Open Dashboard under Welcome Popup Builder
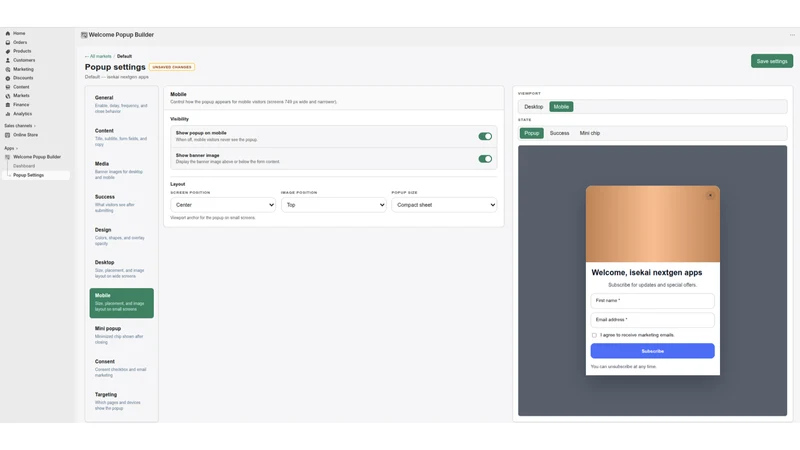800x450 pixels. [x=24, y=166]
